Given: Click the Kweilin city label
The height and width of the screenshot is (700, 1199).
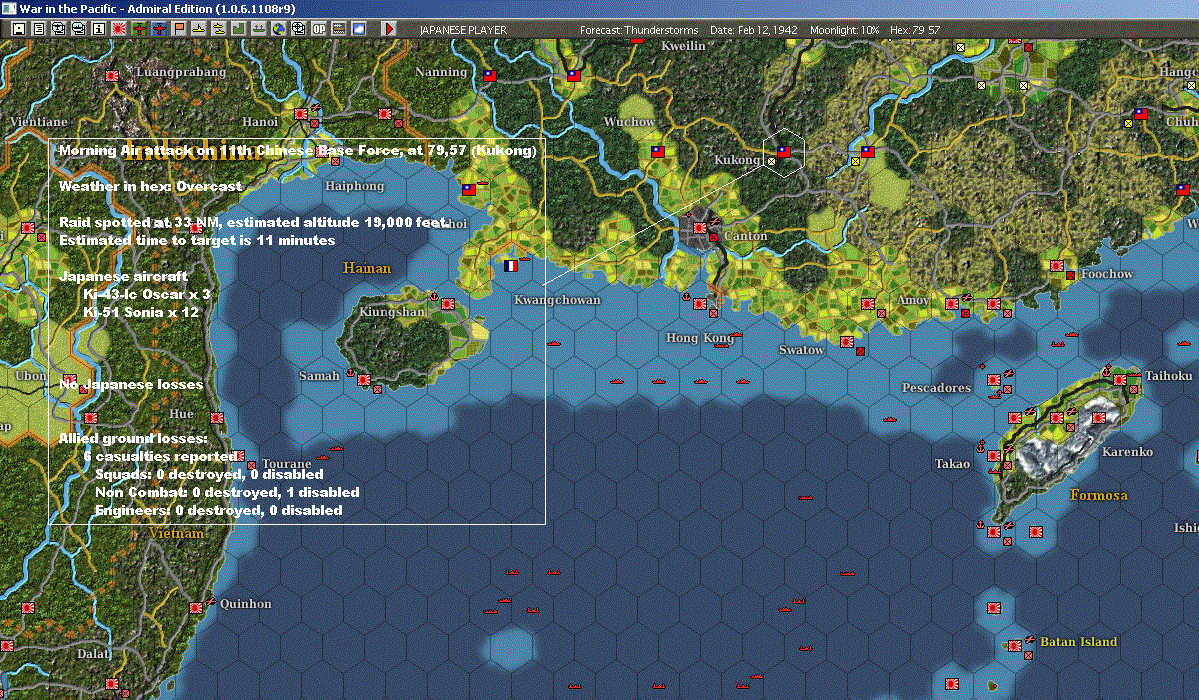Looking at the screenshot, I should (684, 46).
